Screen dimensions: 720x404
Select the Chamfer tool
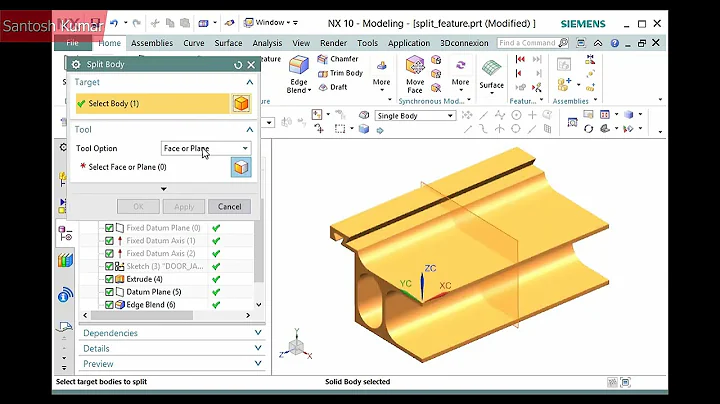coord(338,59)
